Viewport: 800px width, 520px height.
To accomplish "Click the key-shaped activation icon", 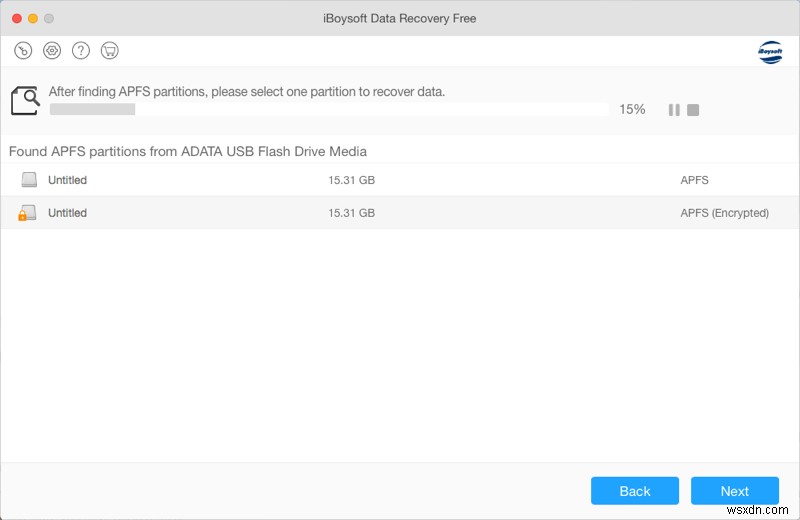I will click(x=24, y=50).
